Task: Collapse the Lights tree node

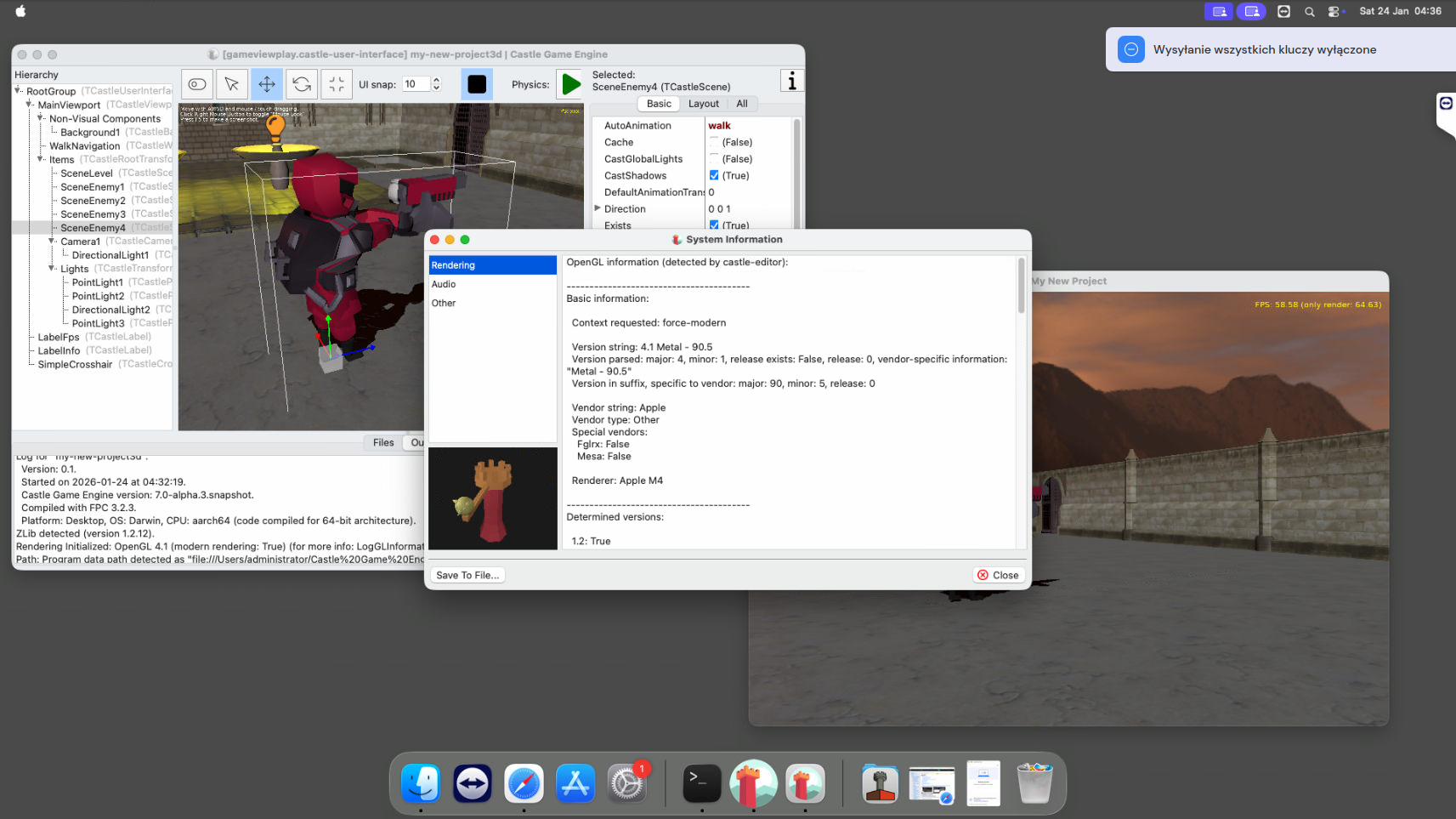Action: (52, 269)
